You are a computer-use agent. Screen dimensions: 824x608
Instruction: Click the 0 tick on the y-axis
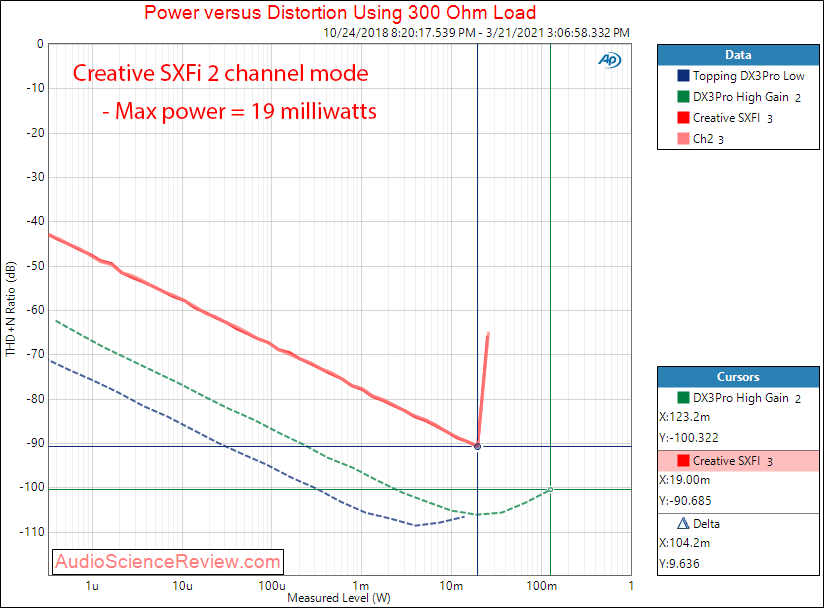[40, 44]
